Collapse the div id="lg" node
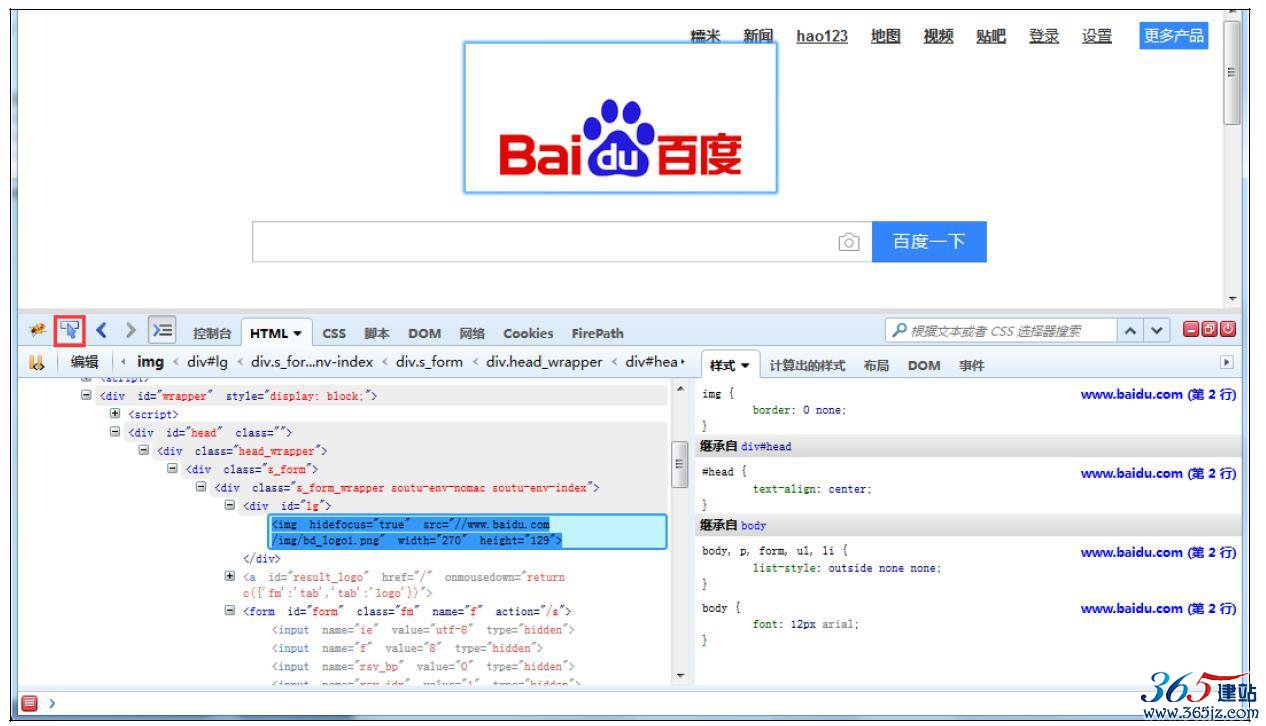The image size is (1266, 726). pos(230,506)
